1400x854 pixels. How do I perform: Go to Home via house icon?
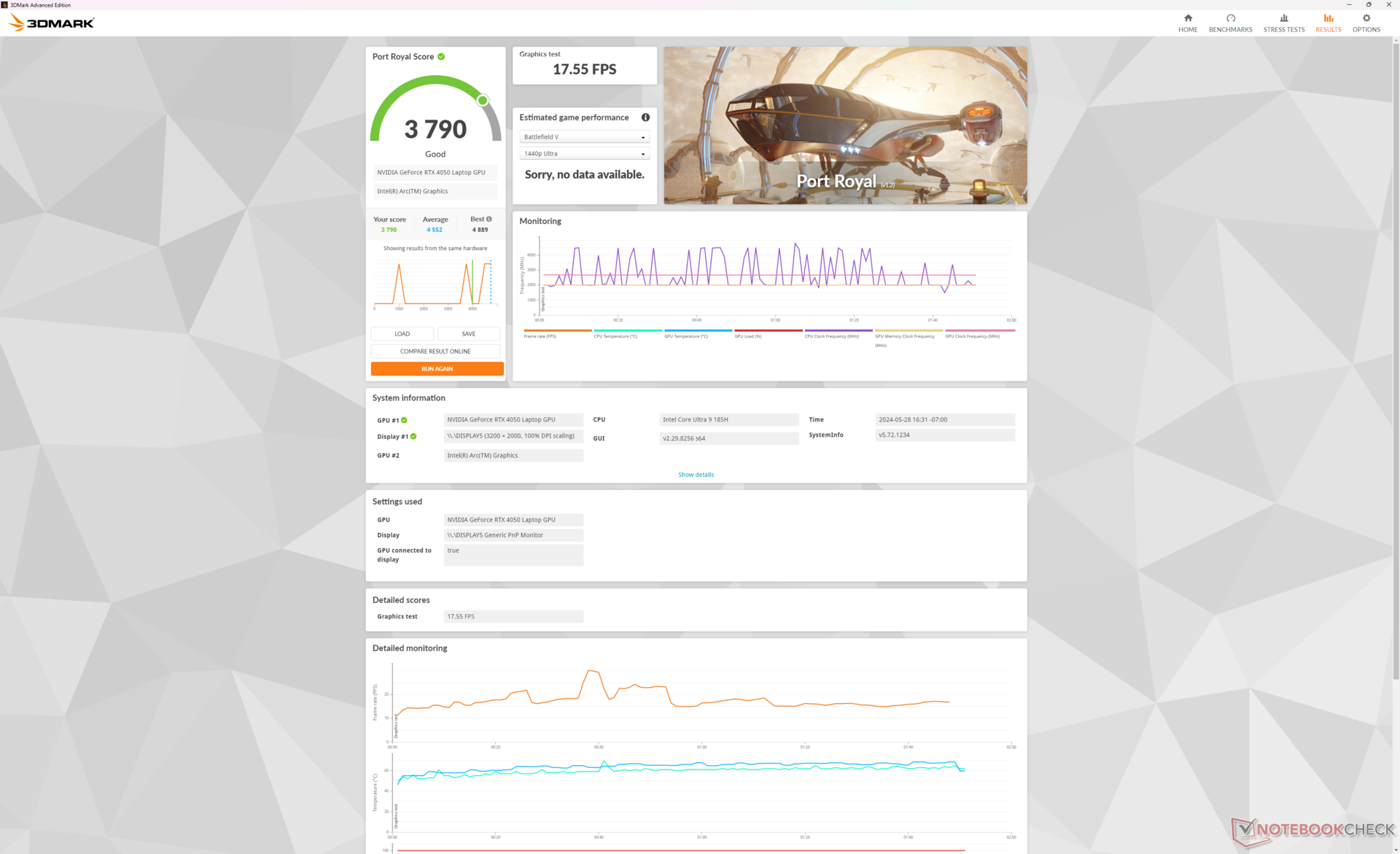tap(1188, 18)
